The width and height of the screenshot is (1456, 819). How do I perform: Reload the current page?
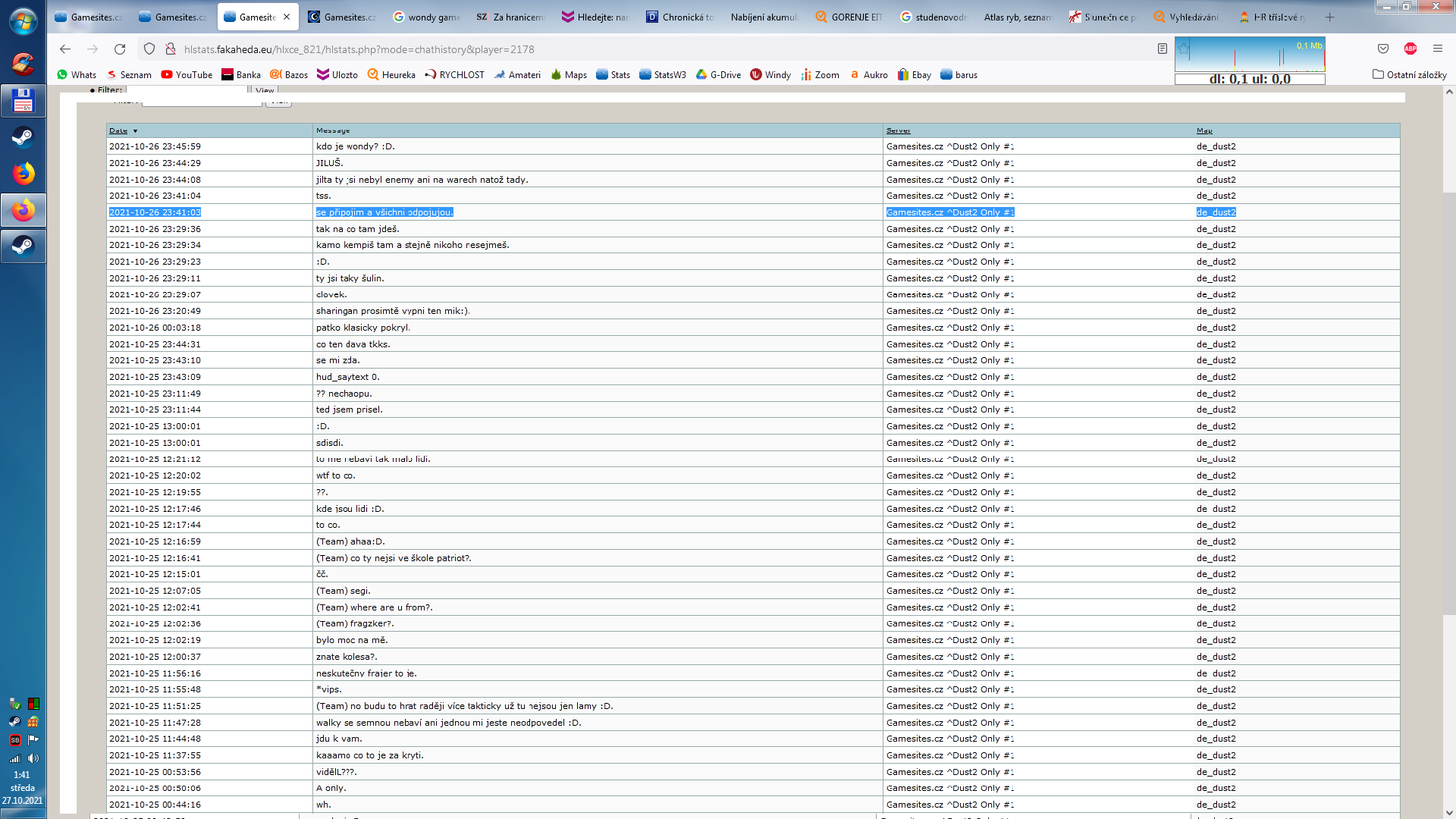[120, 49]
